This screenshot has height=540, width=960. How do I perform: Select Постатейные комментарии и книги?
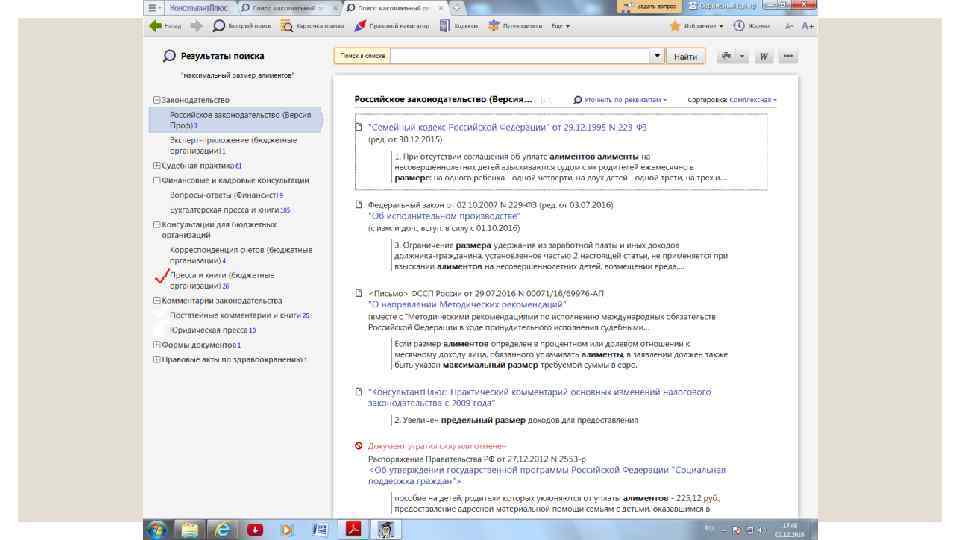(x=239, y=315)
